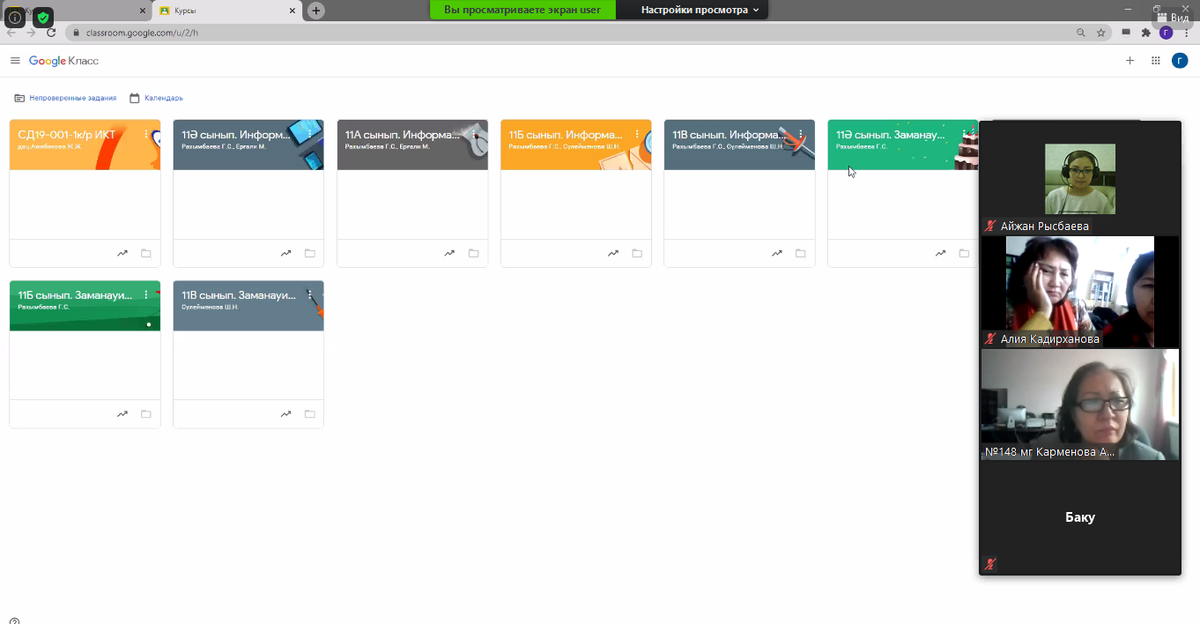Viewport: 1200px width, 624px height.
Task: Select Айжан Рысбаева's video thumbnail
Action: click(x=1079, y=178)
